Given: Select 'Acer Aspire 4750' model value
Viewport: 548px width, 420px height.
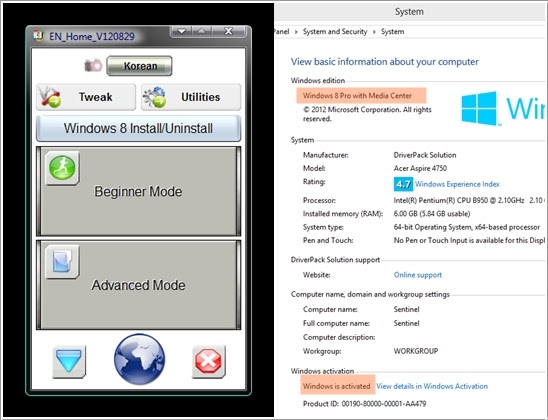Looking at the screenshot, I should tap(420, 168).
